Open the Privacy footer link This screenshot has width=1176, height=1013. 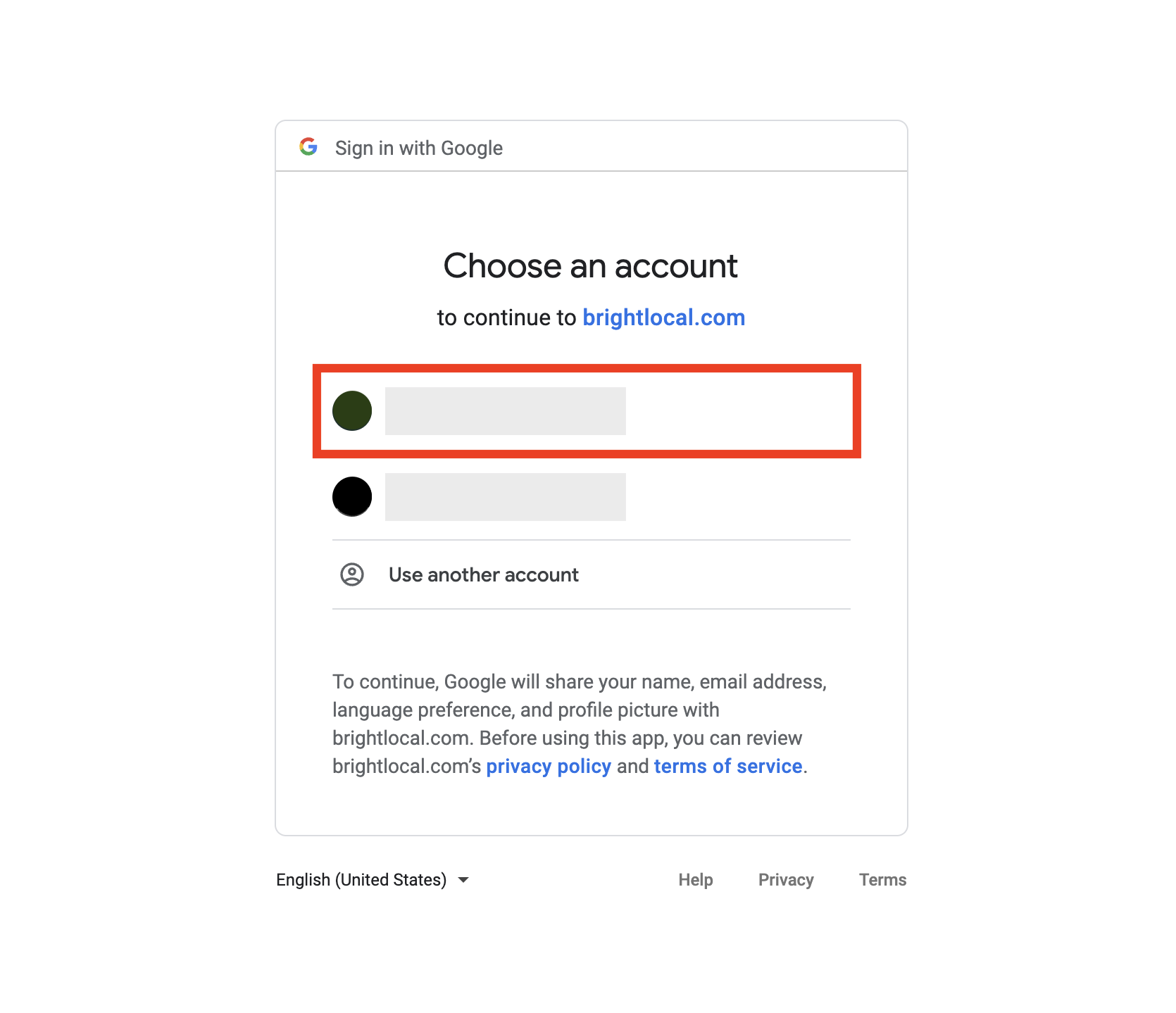point(786,880)
